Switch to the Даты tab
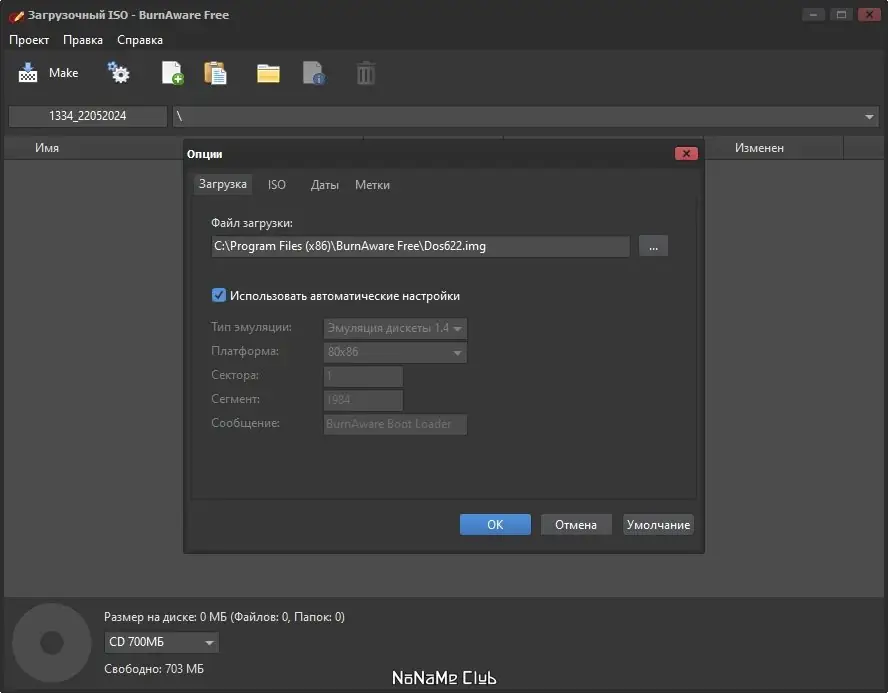This screenshot has height=693, width=888. 325,185
